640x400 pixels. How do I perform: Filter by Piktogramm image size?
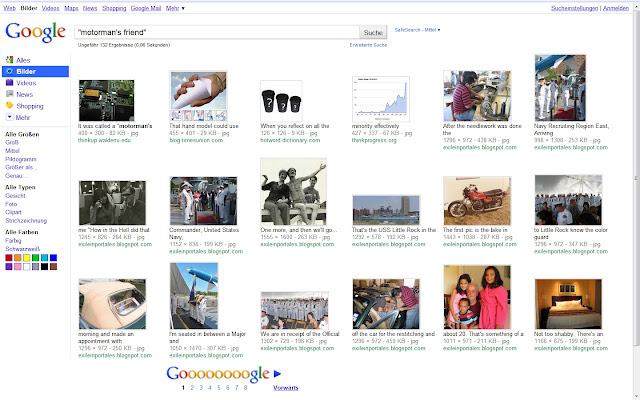21,159
